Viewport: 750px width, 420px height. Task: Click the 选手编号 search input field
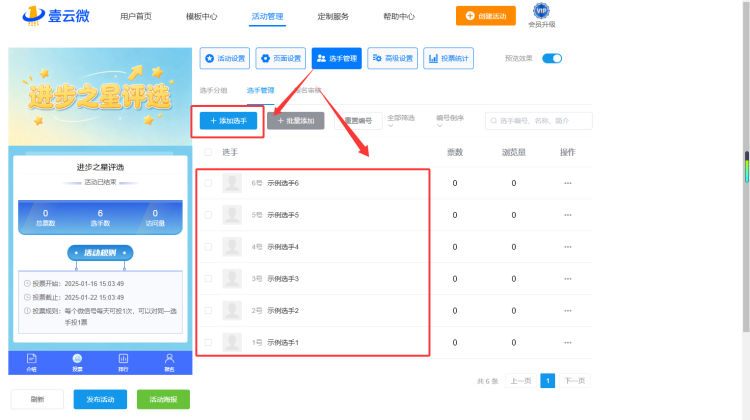539,121
